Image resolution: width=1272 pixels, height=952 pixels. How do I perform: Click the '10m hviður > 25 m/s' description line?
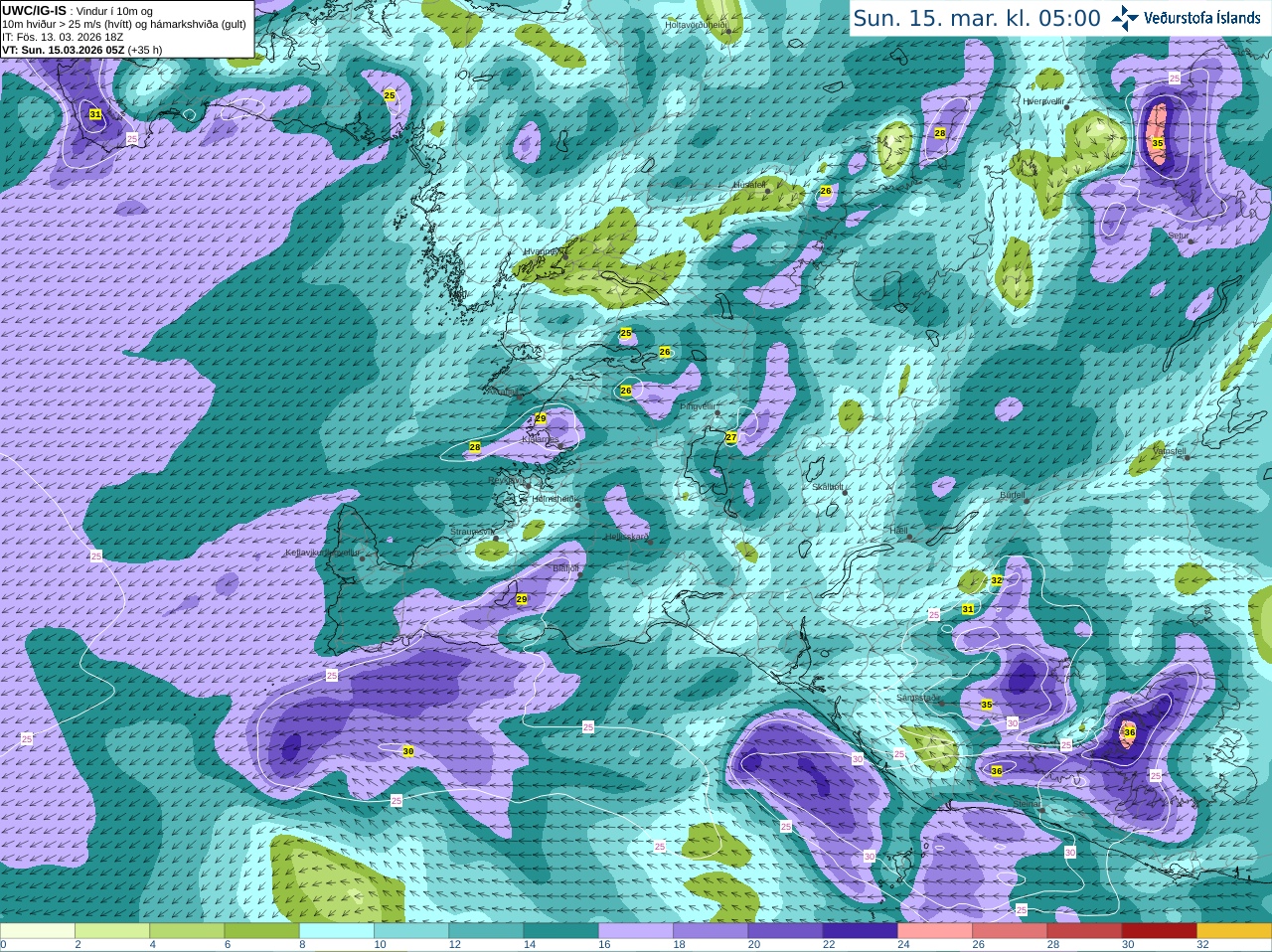(124, 24)
